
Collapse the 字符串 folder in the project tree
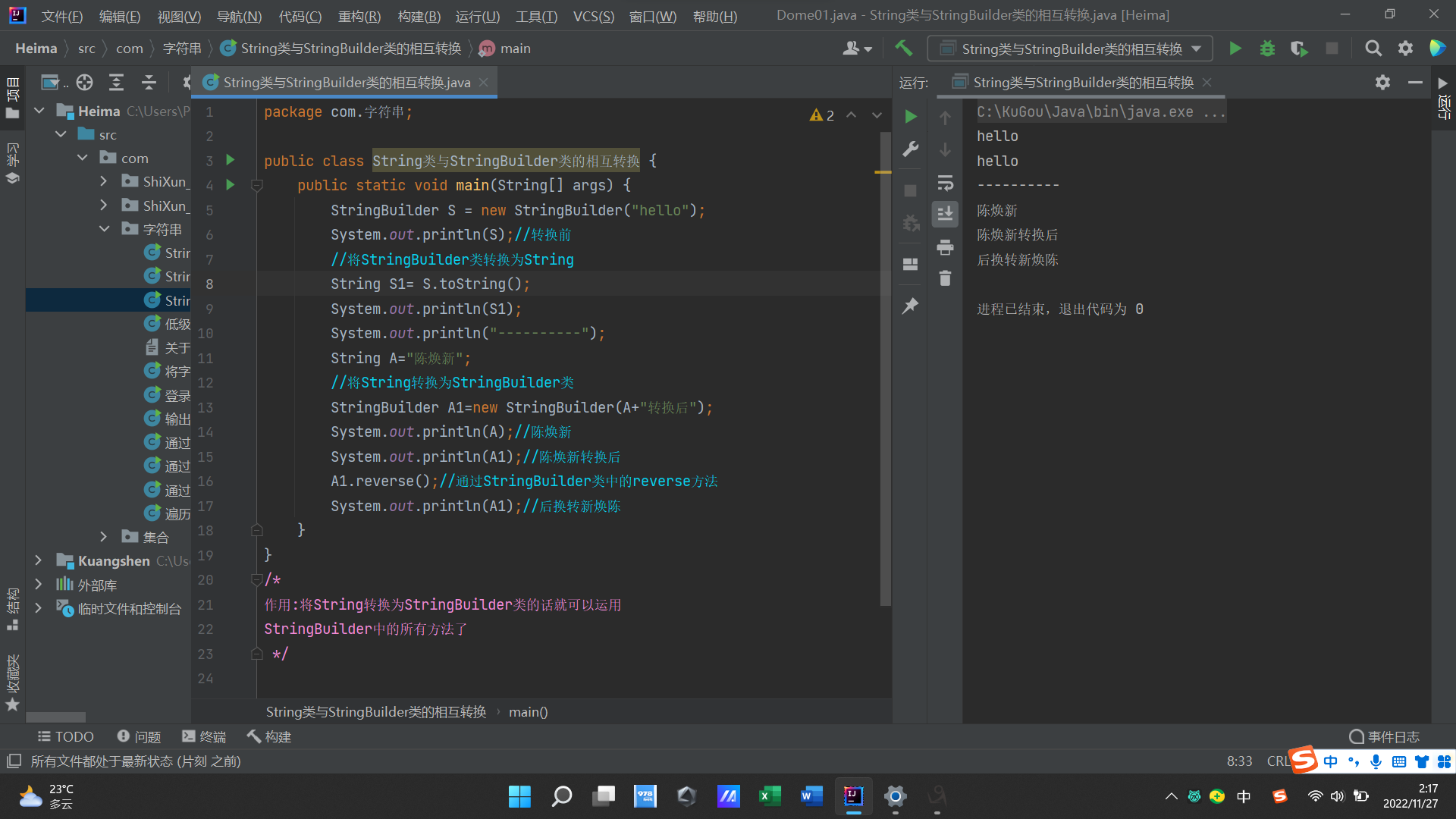(x=104, y=229)
